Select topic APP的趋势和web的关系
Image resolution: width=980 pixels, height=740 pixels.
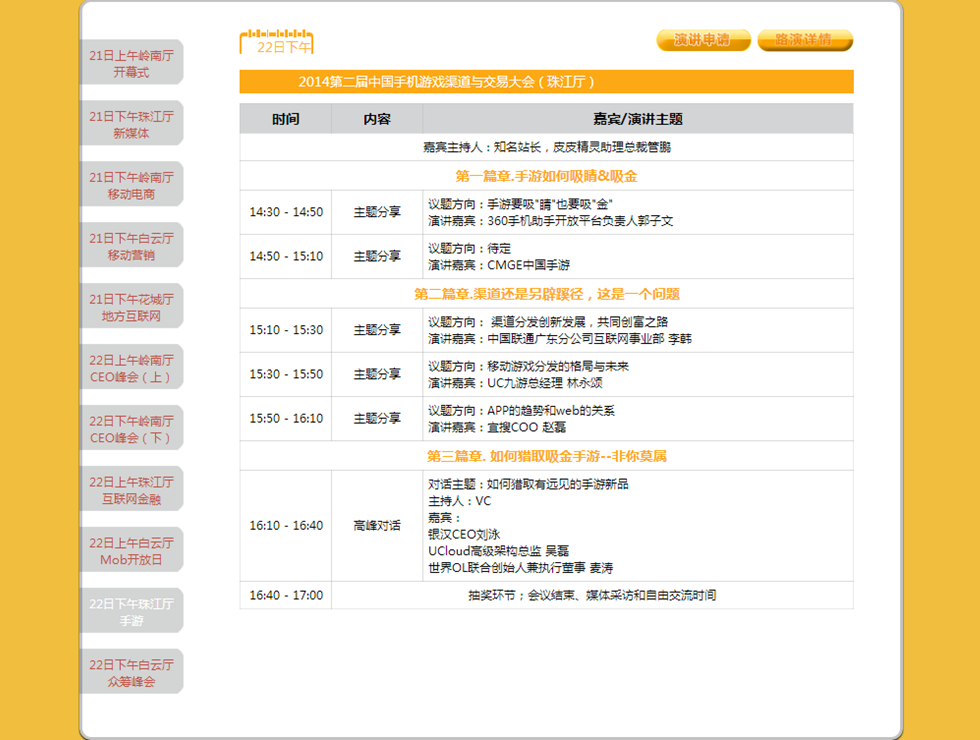(551, 410)
